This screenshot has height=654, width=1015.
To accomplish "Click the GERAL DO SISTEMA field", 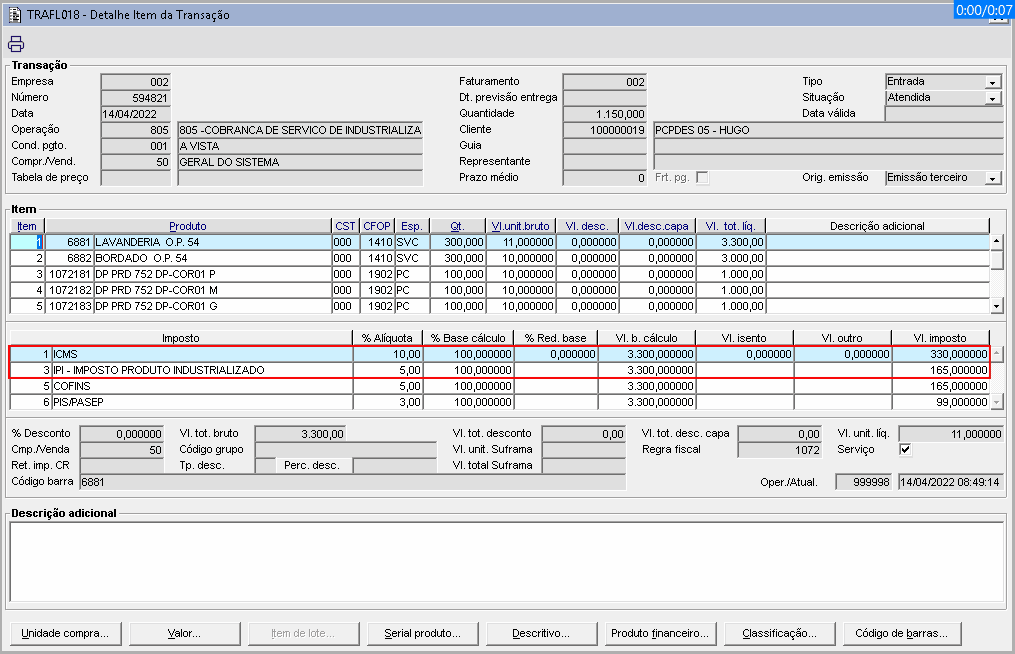I will pyautogui.click(x=300, y=162).
